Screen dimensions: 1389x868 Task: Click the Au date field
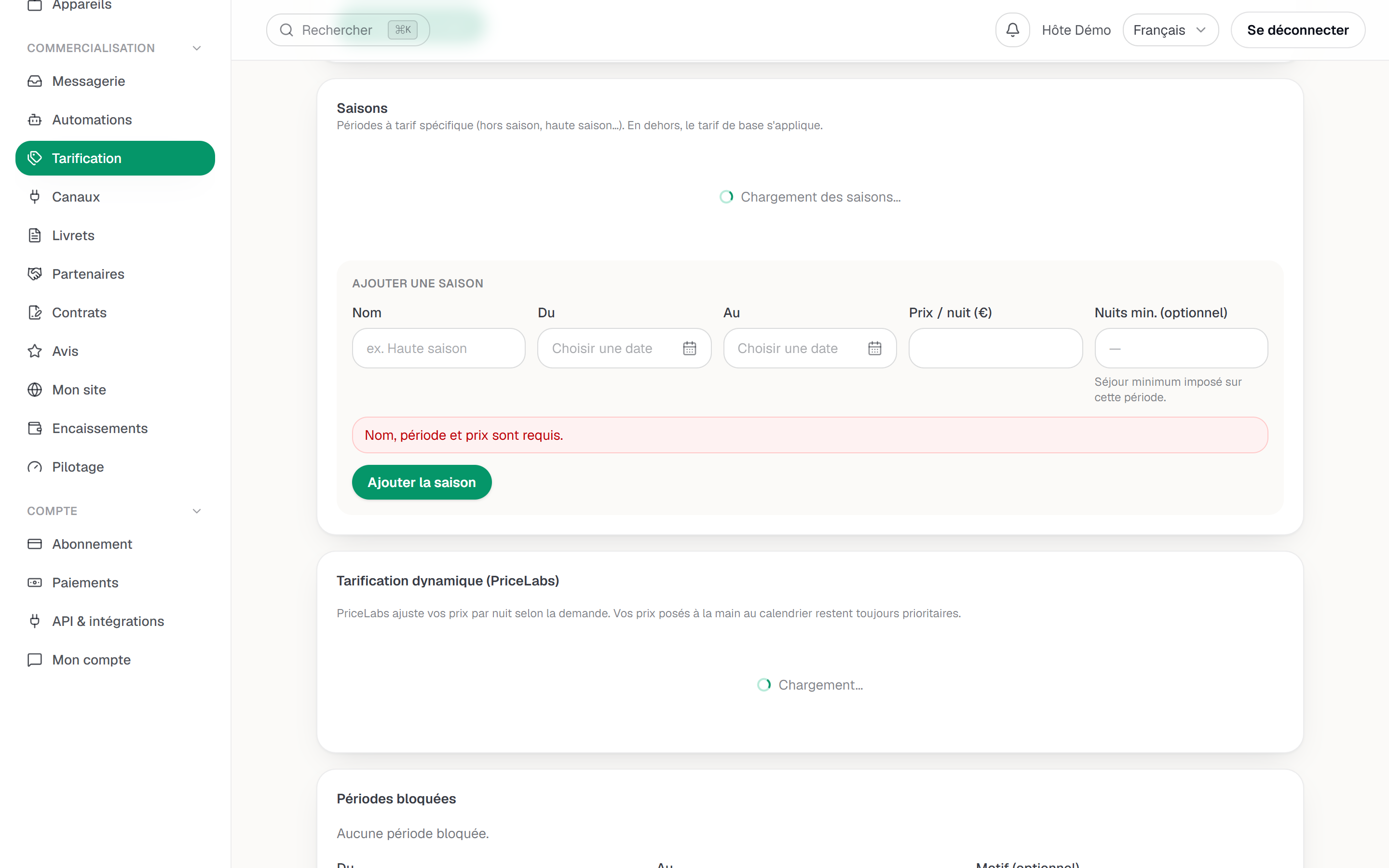pos(810,349)
